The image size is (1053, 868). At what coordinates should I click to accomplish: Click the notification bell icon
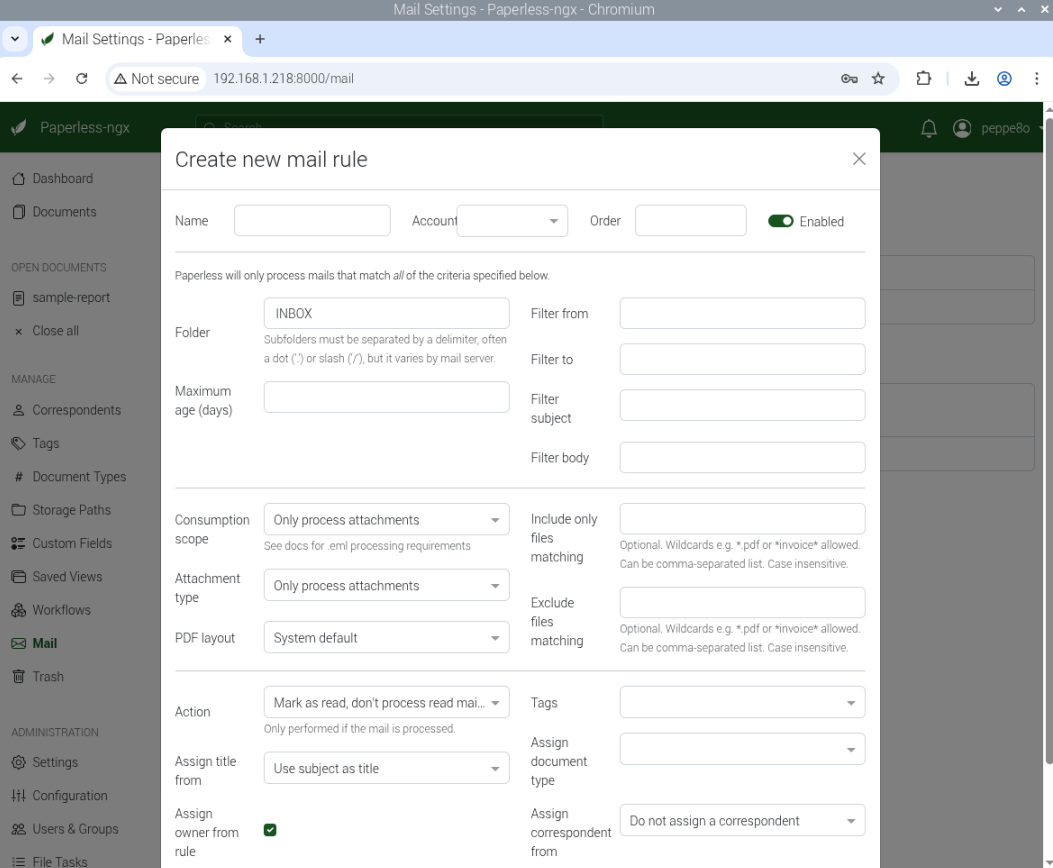point(928,128)
